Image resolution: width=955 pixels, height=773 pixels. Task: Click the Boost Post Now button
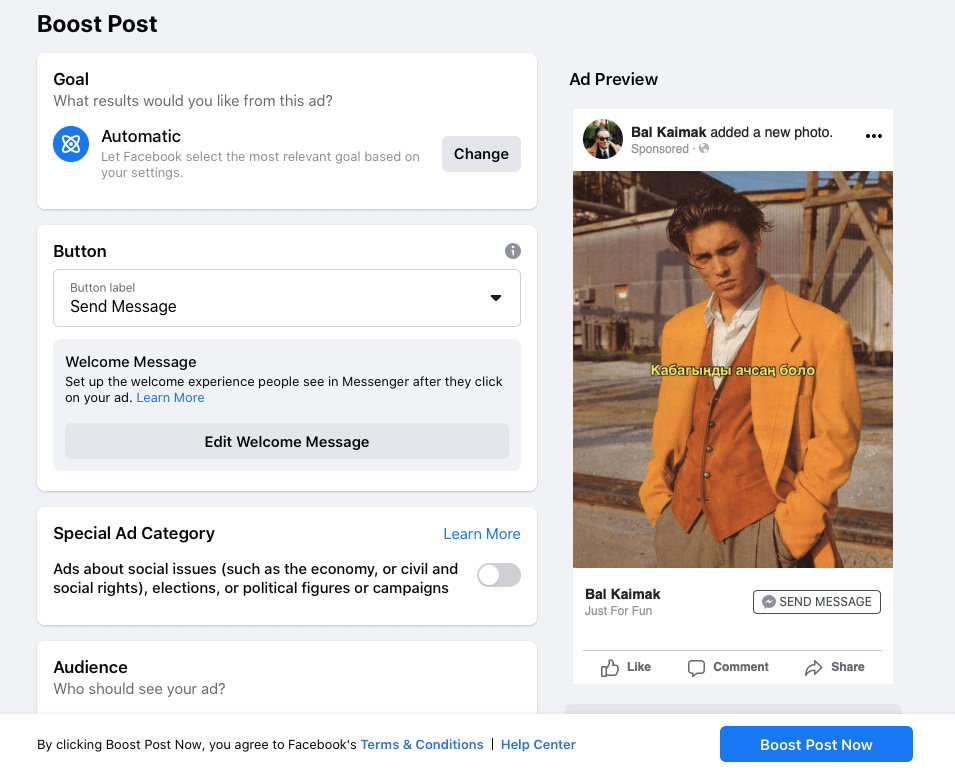point(816,744)
